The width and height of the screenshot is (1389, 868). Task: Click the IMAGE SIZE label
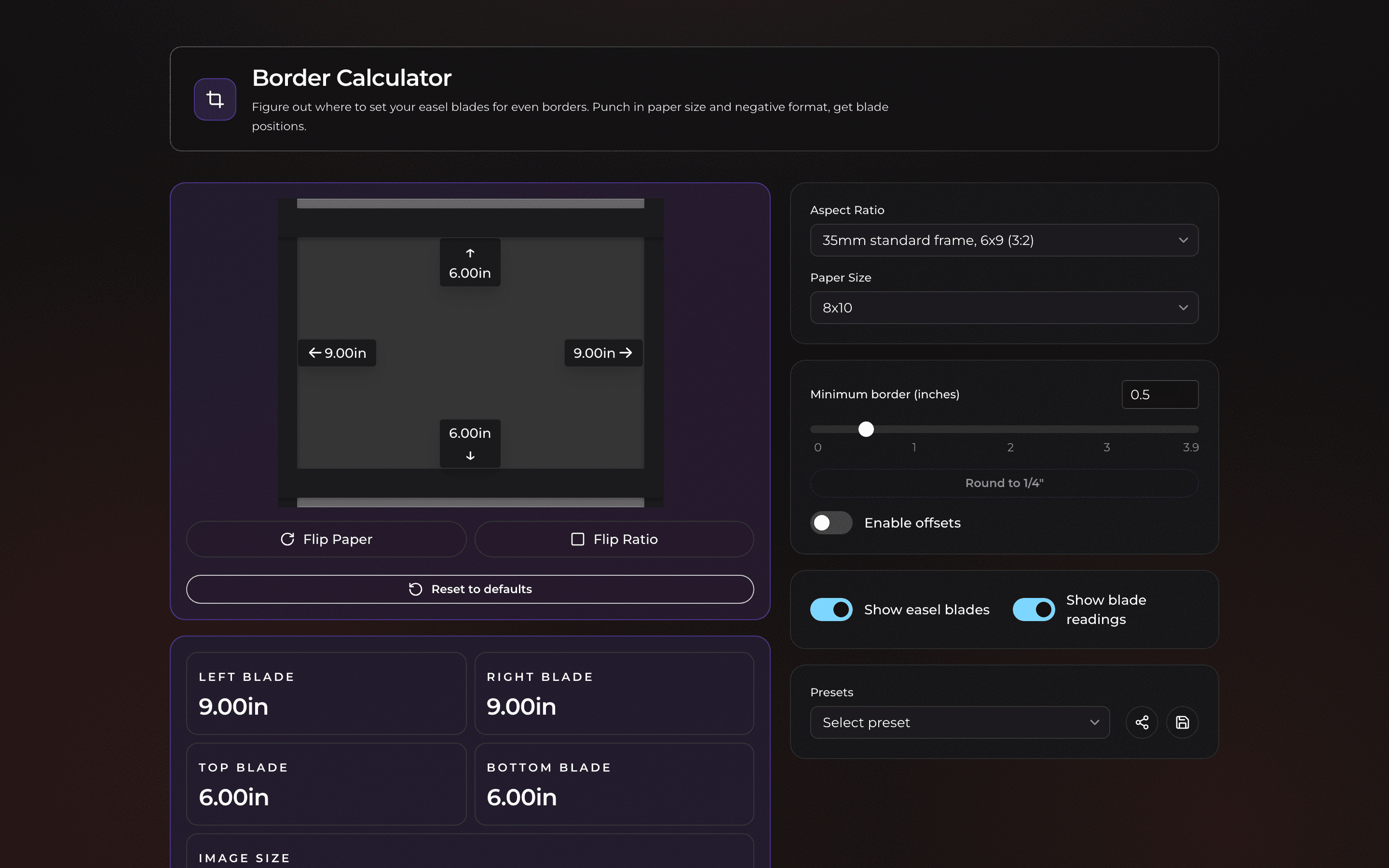pos(245,858)
